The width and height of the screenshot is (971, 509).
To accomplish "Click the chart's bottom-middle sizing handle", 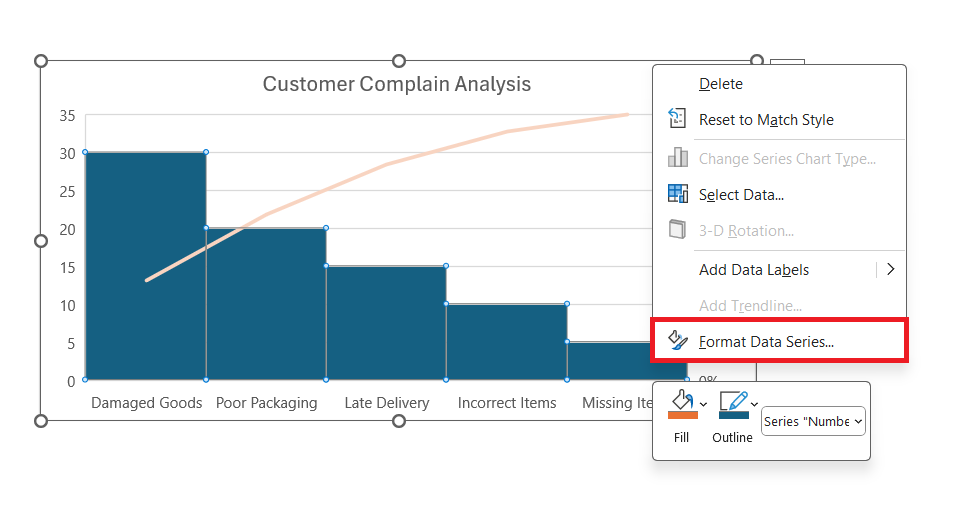I will pyautogui.click(x=399, y=421).
